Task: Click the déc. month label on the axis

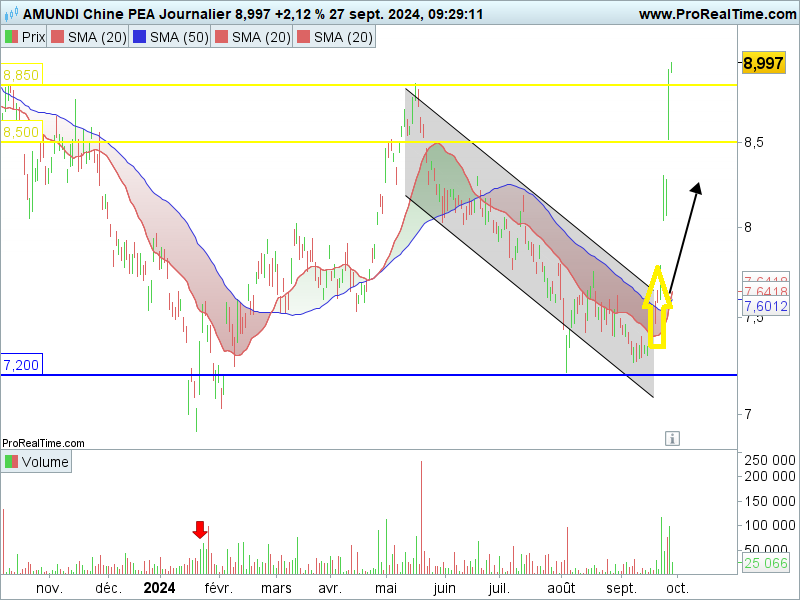Action: (109, 588)
